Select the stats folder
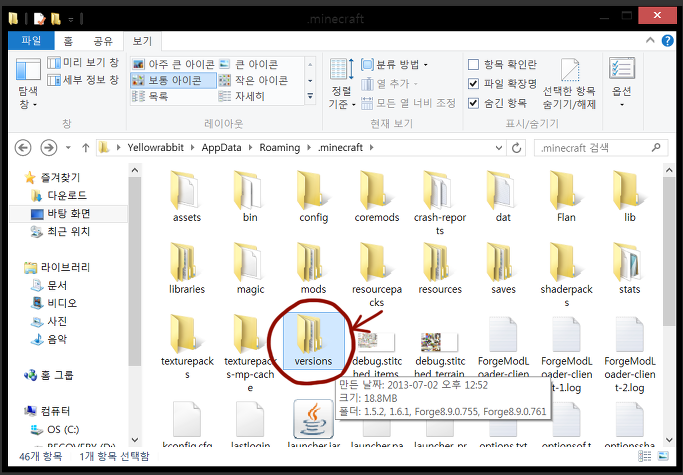 pyautogui.click(x=629, y=268)
